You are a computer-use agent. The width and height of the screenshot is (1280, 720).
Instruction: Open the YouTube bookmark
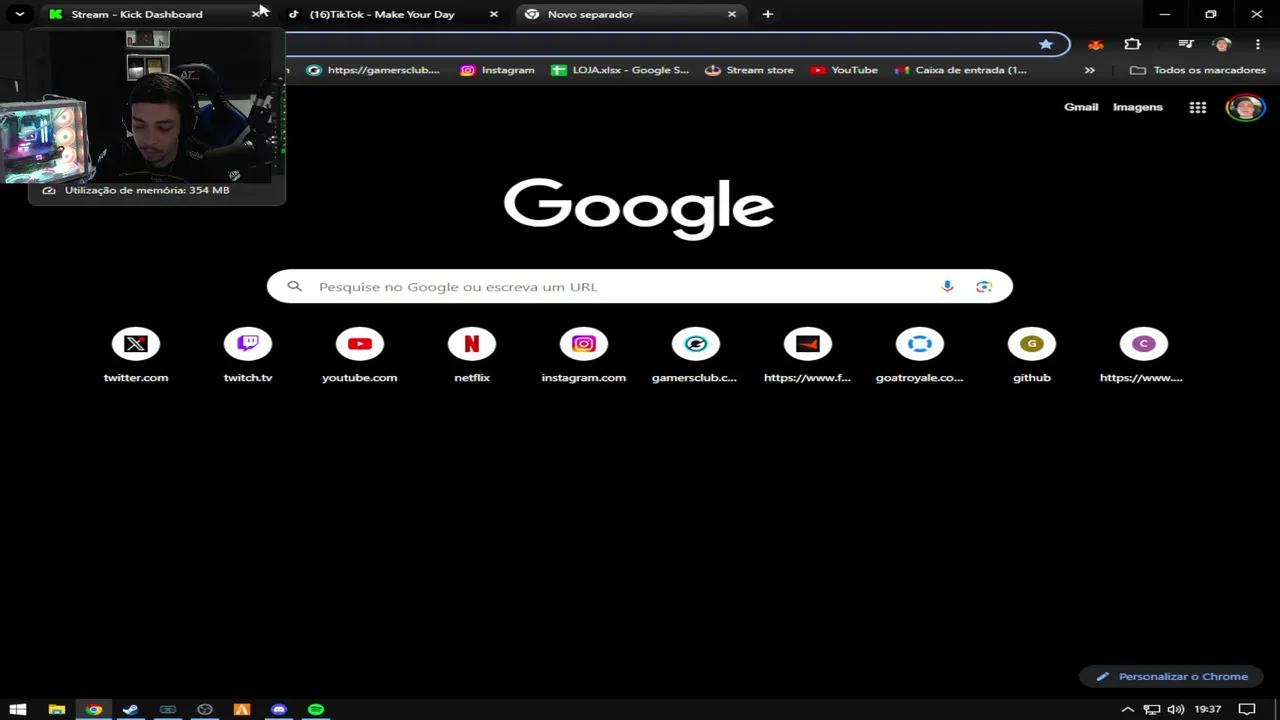pos(844,70)
